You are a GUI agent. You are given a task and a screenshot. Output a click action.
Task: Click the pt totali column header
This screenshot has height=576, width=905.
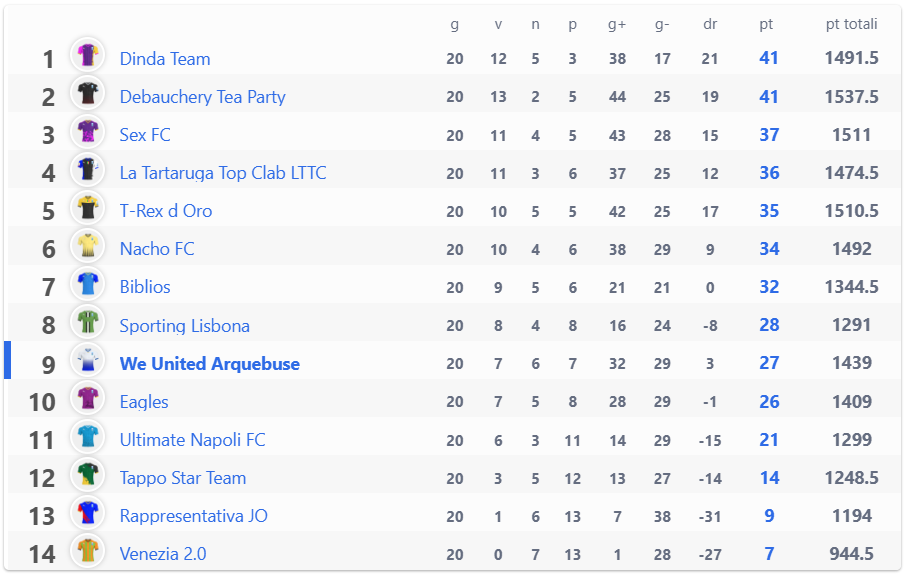click(x=851, y=24)
